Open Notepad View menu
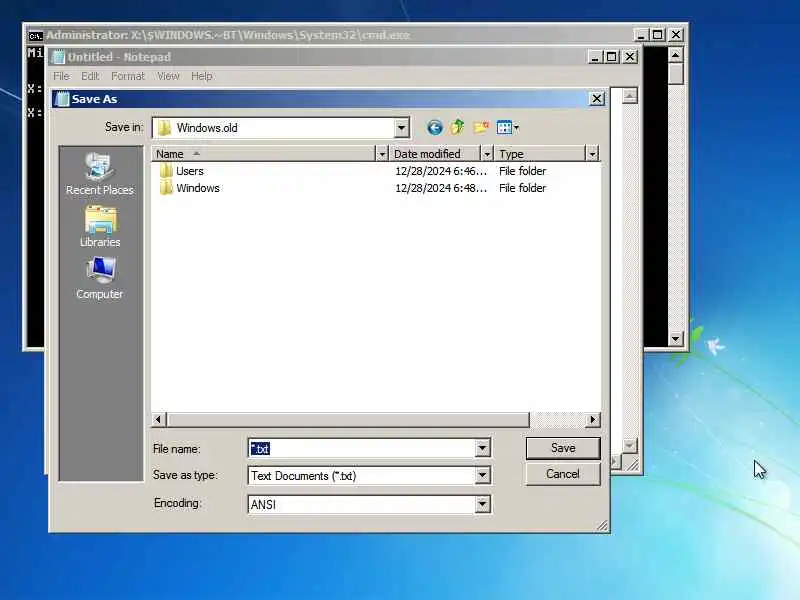This screenshot has height=600, width=800. coord(168,76)
